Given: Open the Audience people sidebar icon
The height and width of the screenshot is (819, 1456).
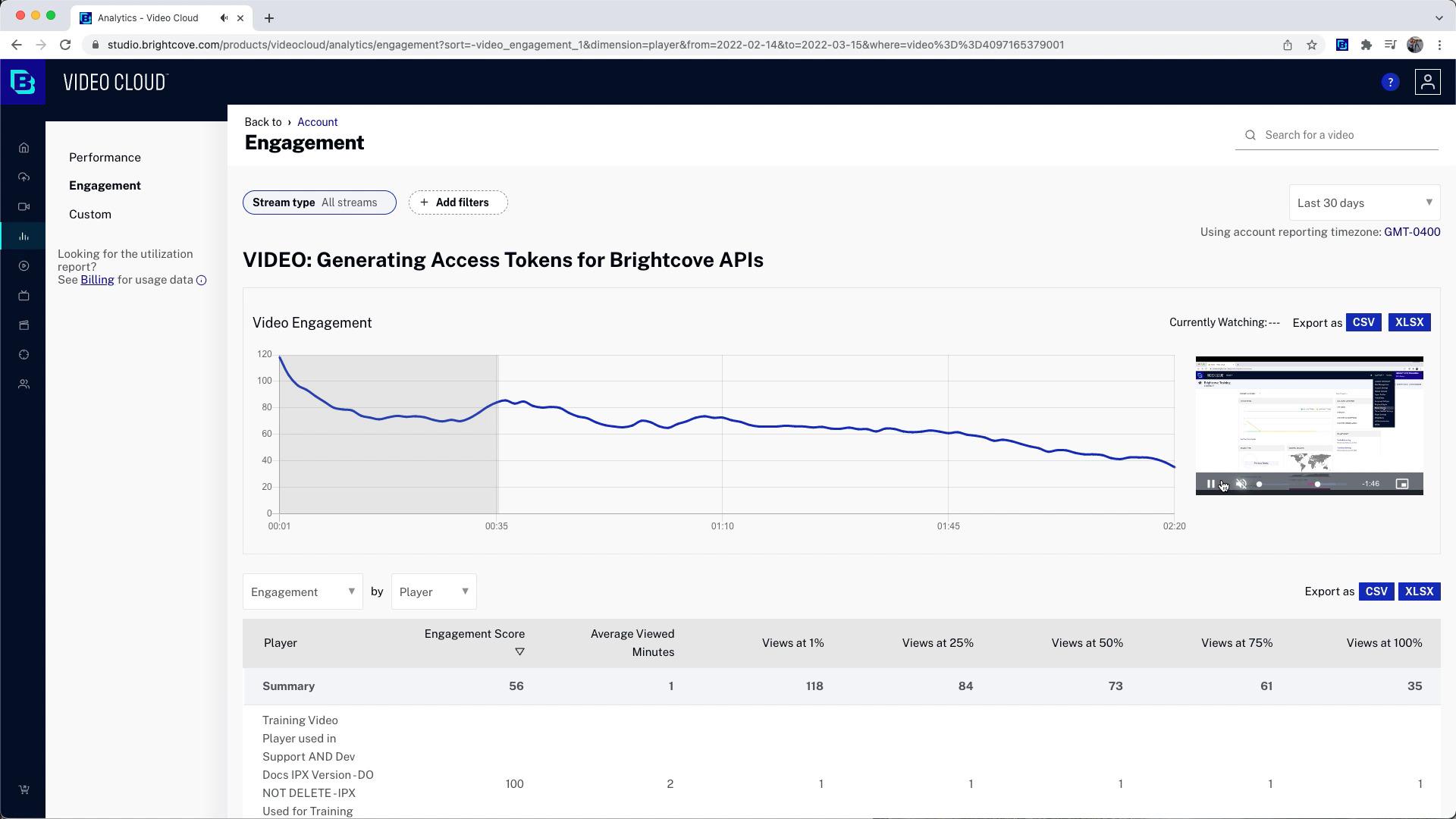Looking at the screenshot, I should 24,384.
